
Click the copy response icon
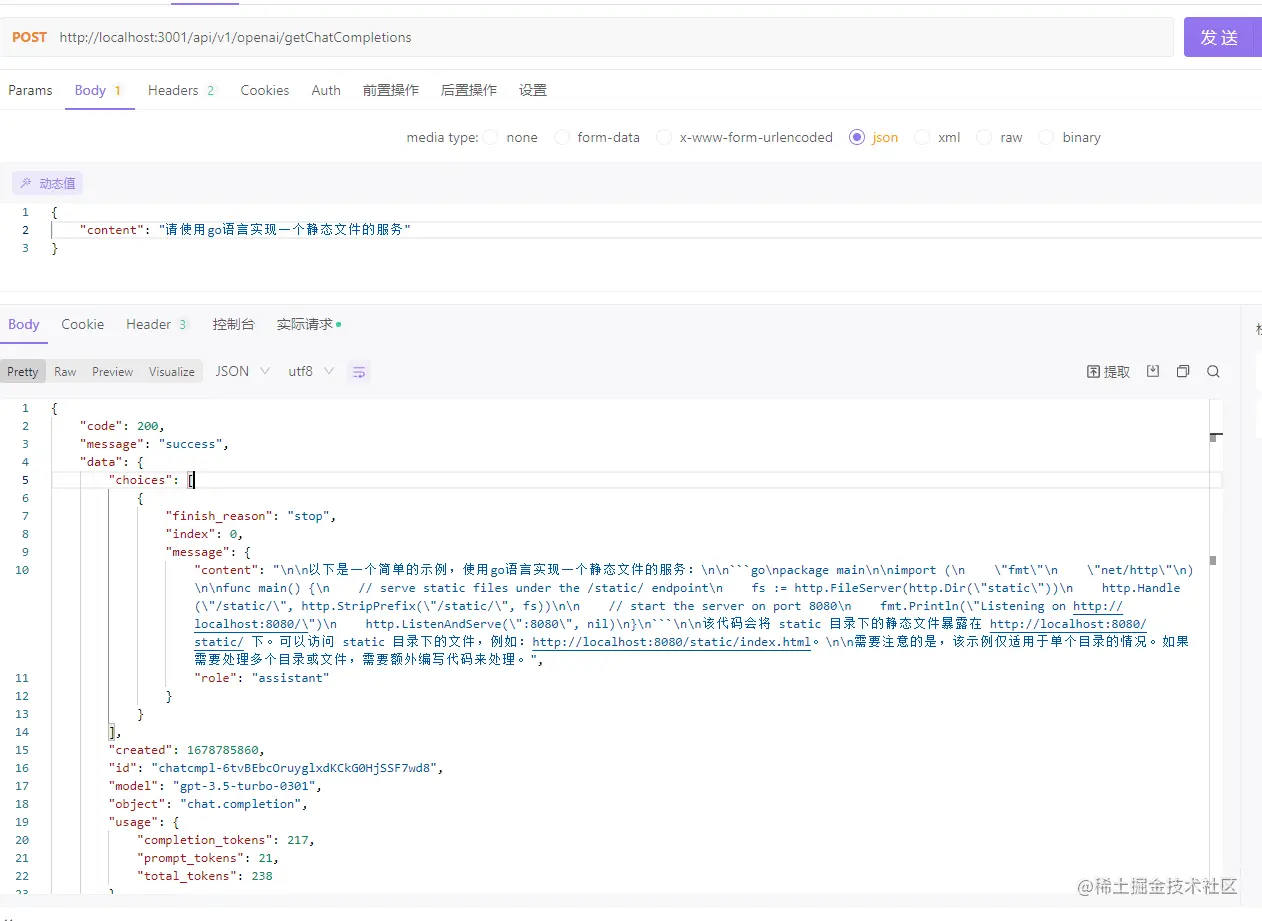pyautogui.click(x=1183, y=371)
